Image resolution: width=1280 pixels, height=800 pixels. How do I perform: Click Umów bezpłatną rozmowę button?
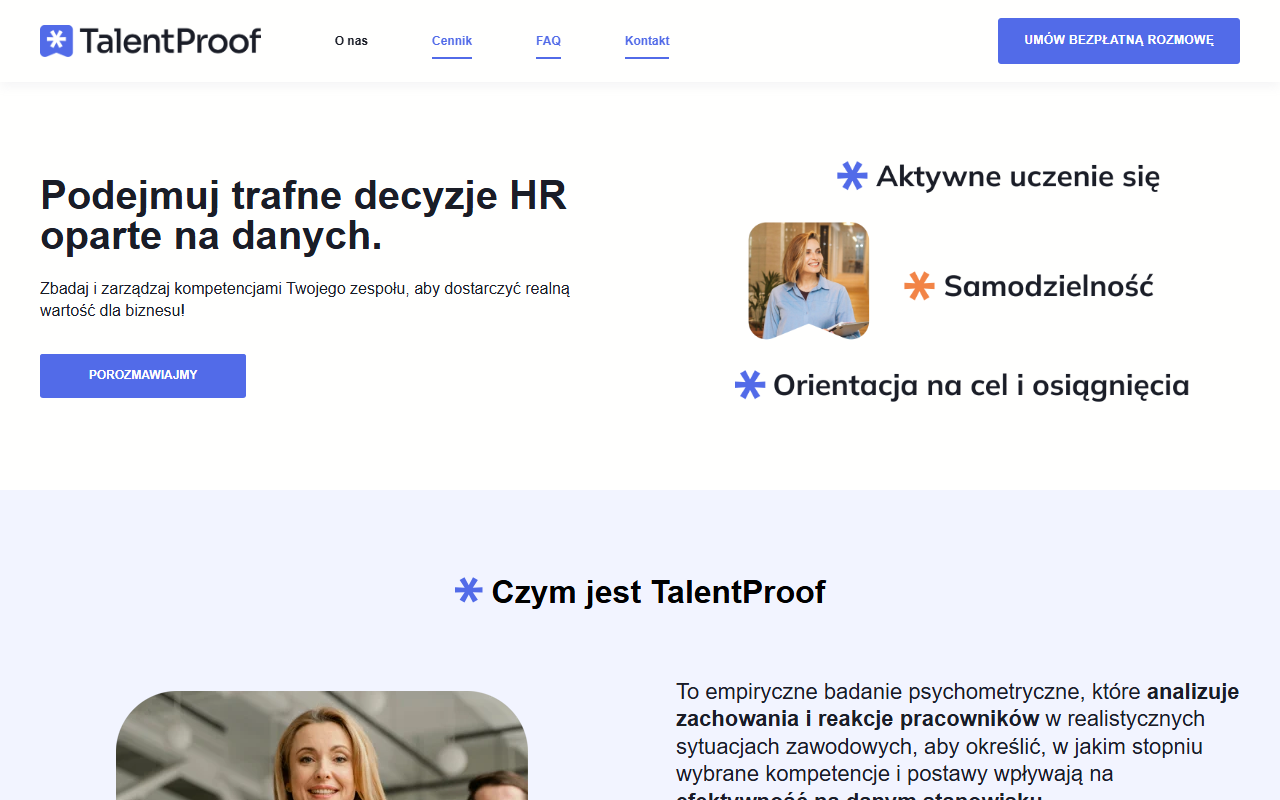tap(1119, 41)
